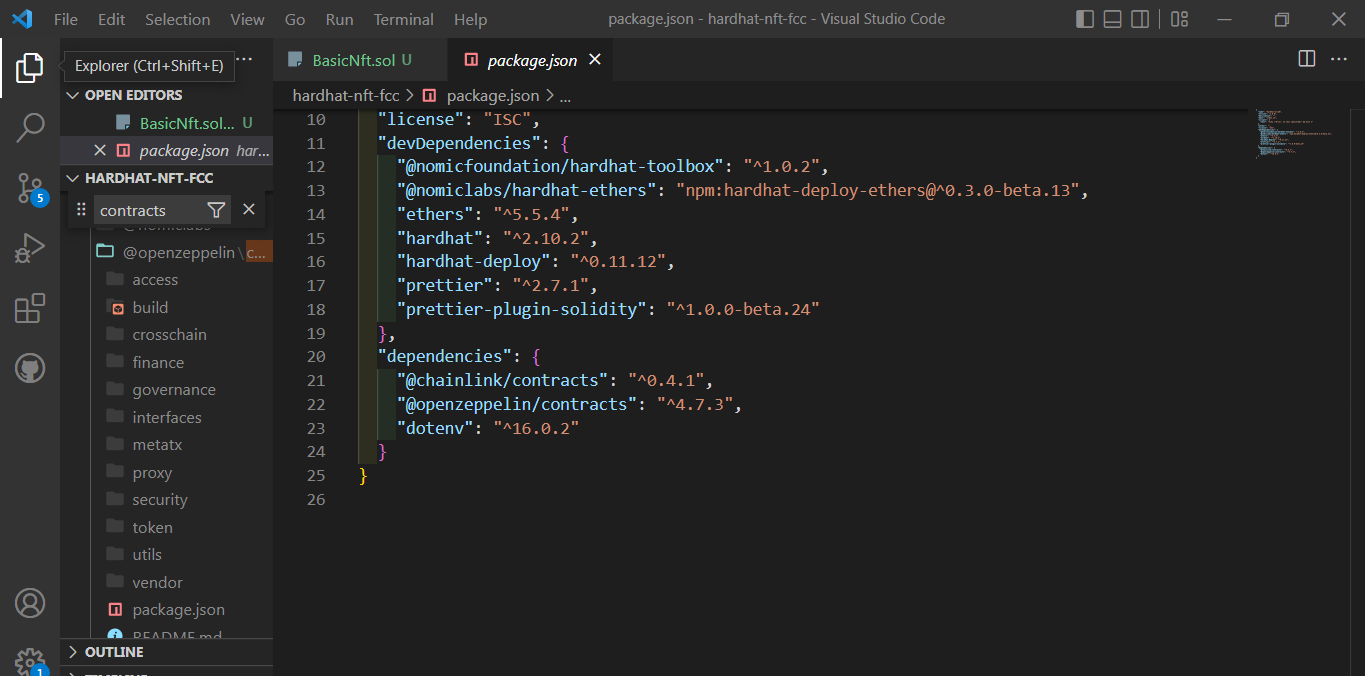Click hardhat-nft-fcc in the breadcrumb

click(346, 95)
